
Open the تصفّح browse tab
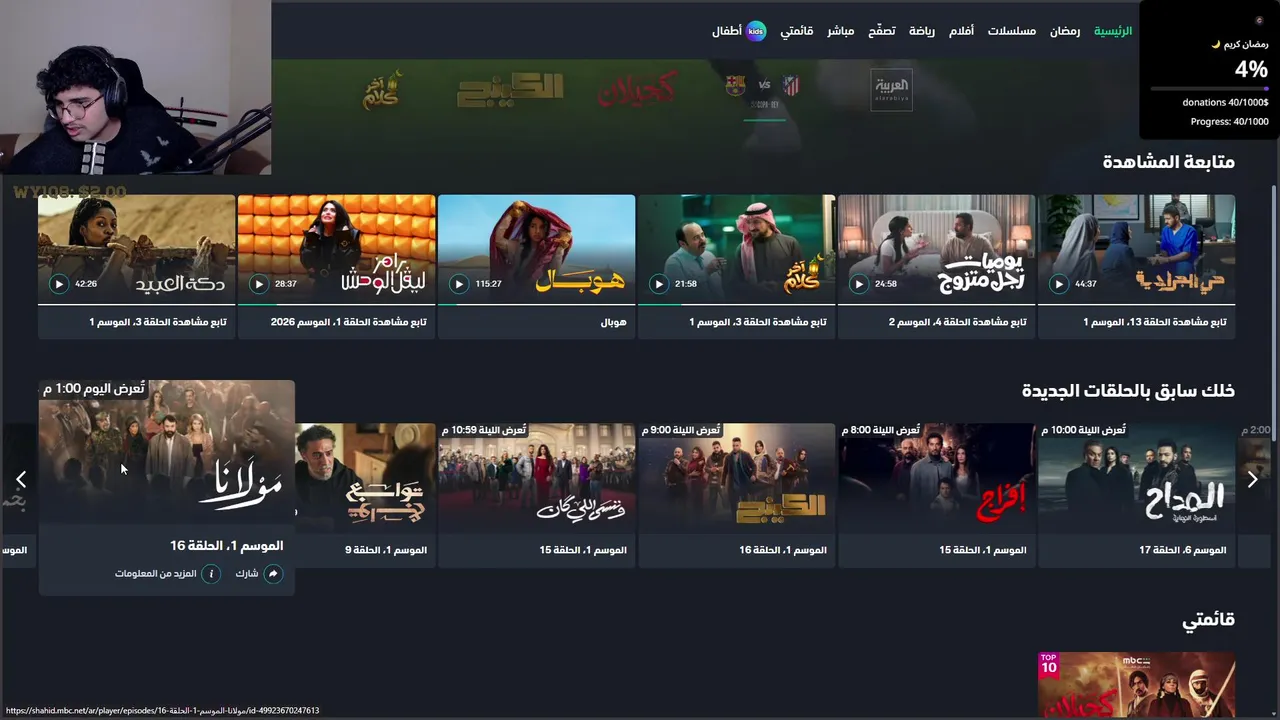881,31
